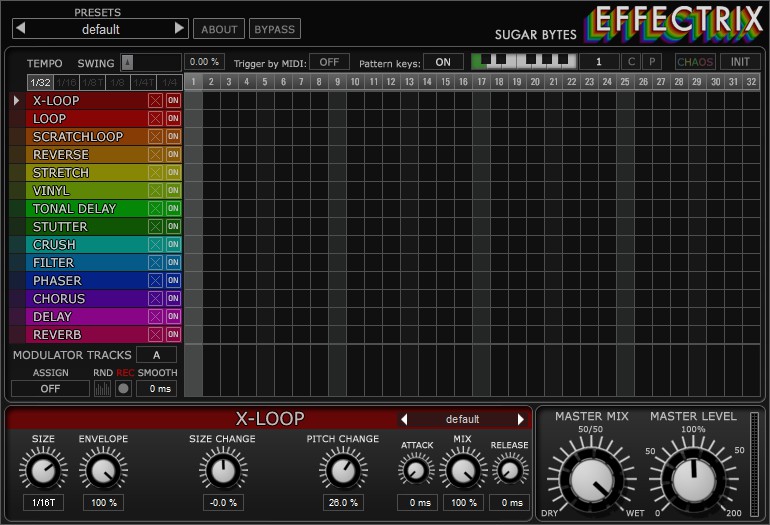The image size is (770, 525).
Task: Click the modulator REC record circle button
Action: [x=123, y=388]
